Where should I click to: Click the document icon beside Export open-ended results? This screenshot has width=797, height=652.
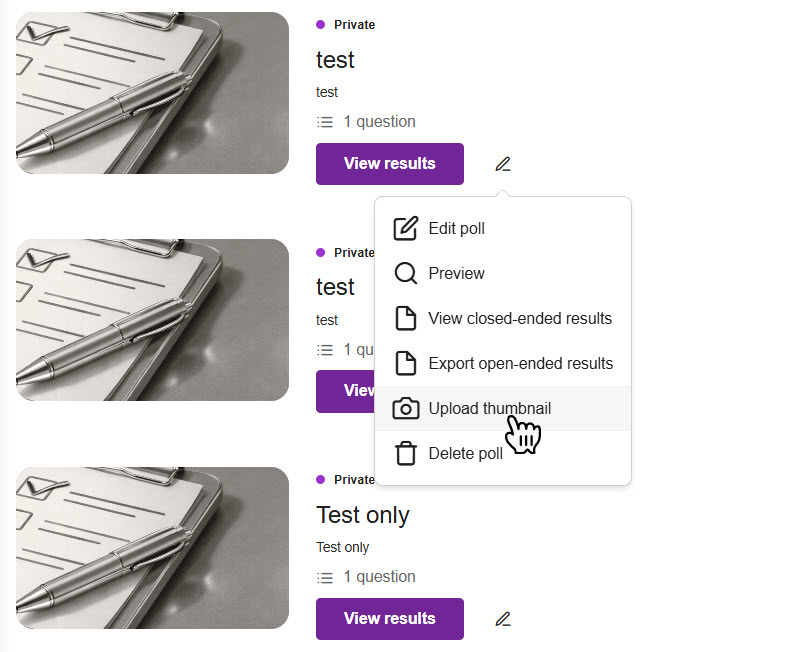(x=406, y=363)
